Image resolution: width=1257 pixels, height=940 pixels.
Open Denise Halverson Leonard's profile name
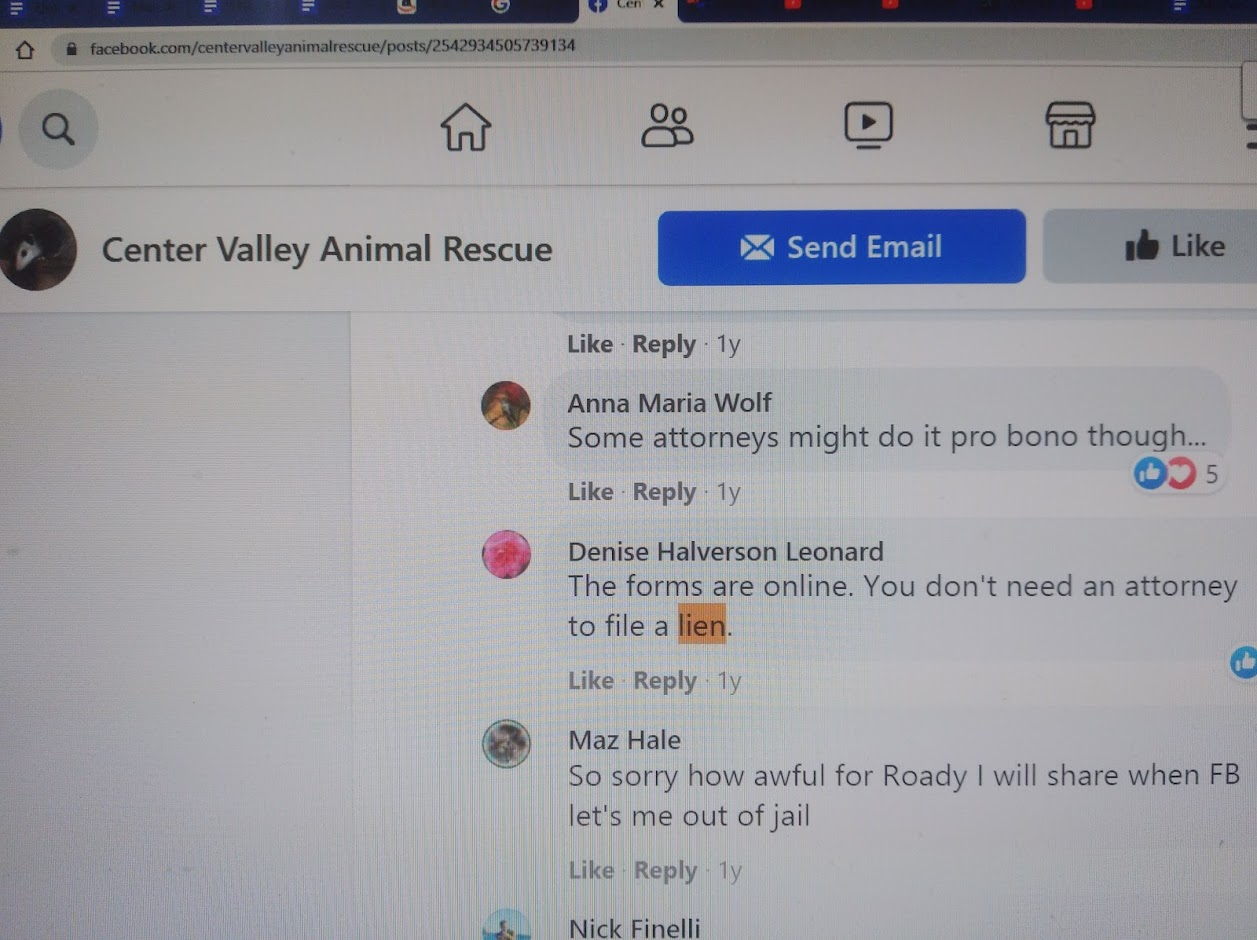[x=725, y=551]
